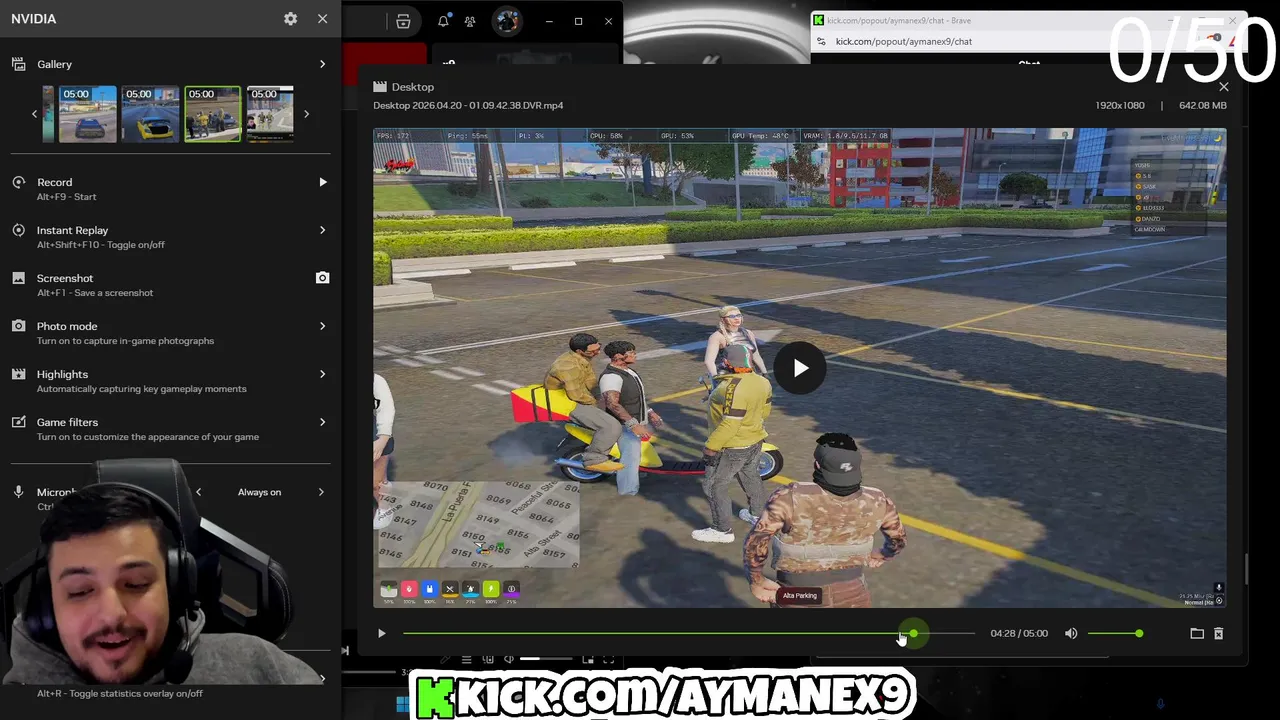1280x720 pixels.
Task: Mute the video with speaker icon
Action: pos(1071,633)
